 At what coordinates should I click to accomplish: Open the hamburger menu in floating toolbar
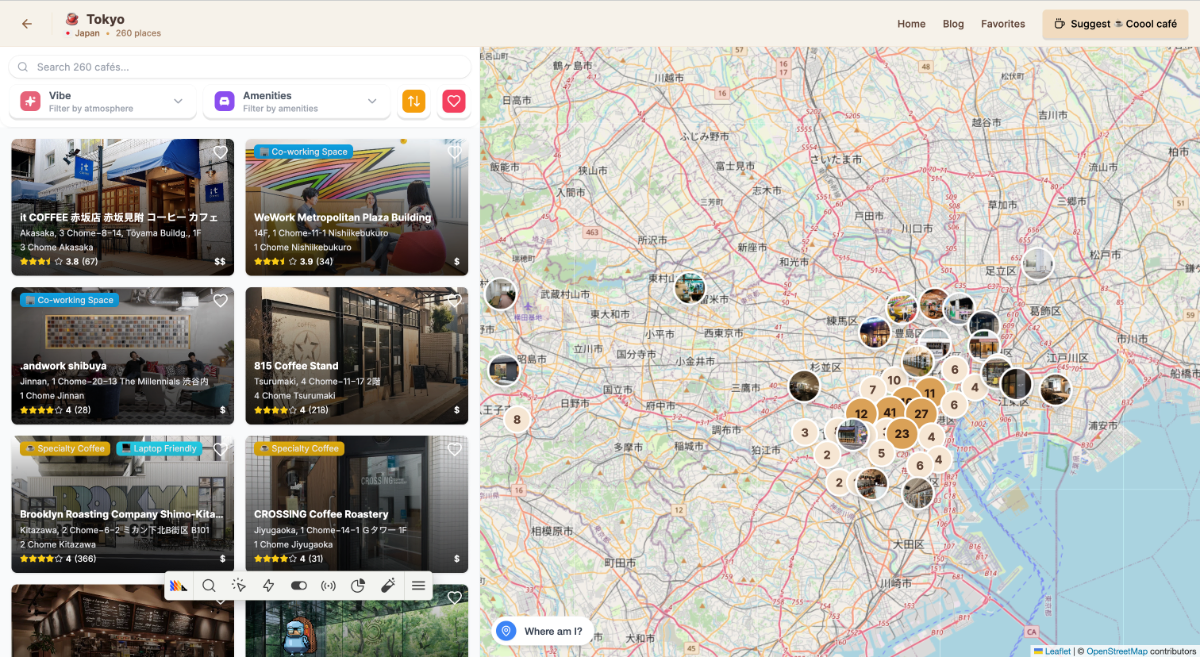(418, 586)
